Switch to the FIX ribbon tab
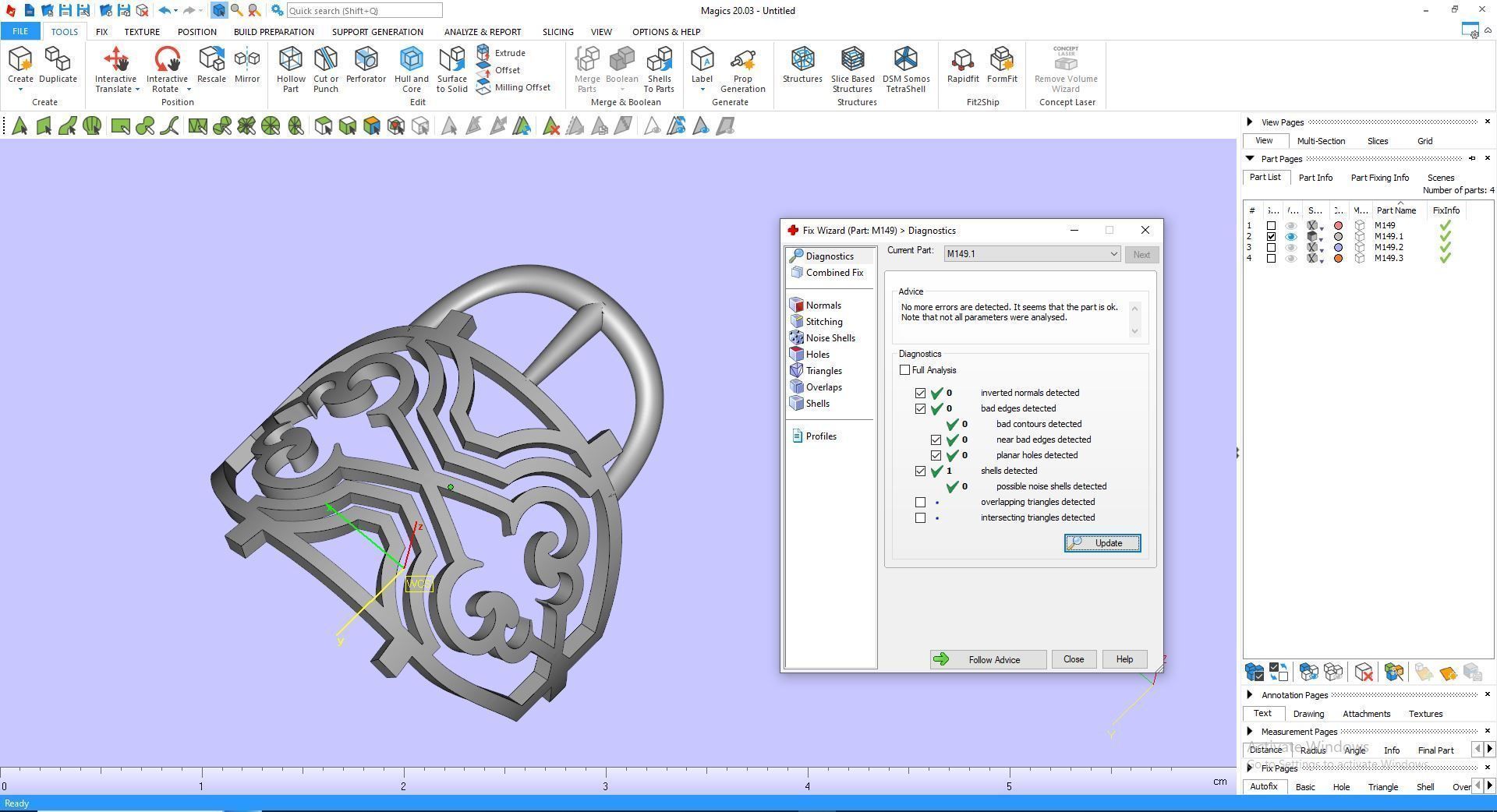 [x=101, y=32]
